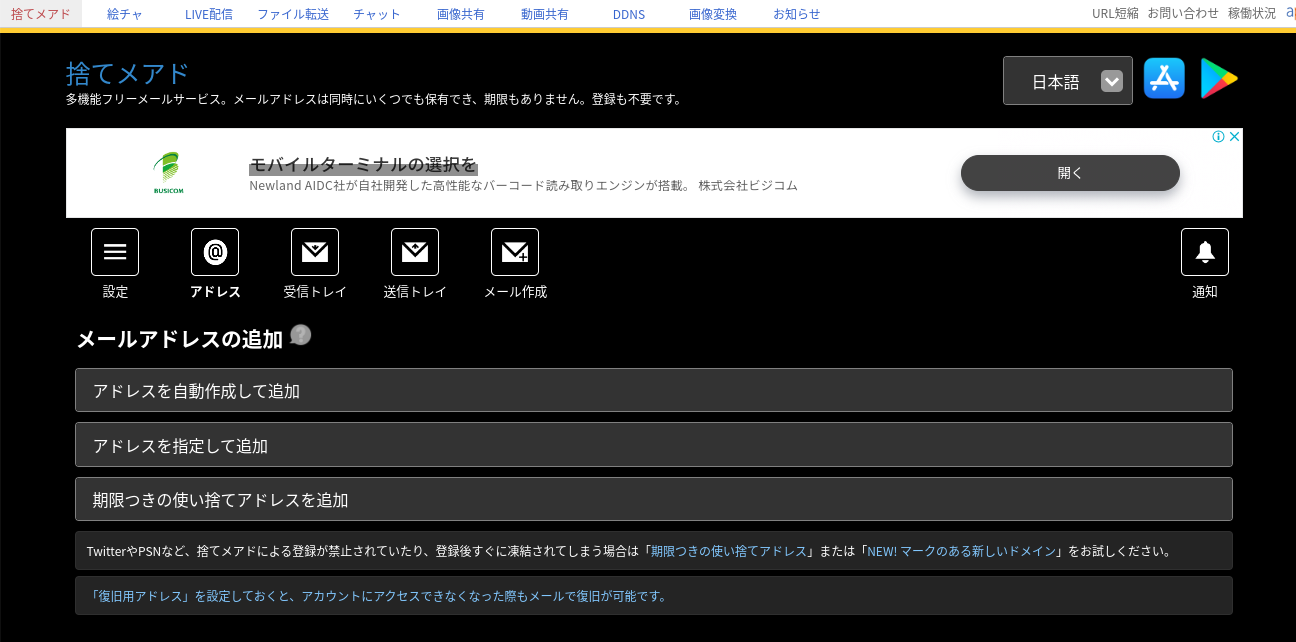Expand アドレスを自動作成して追加 section
The image size is (1296, 642).
tap(654, 390)
